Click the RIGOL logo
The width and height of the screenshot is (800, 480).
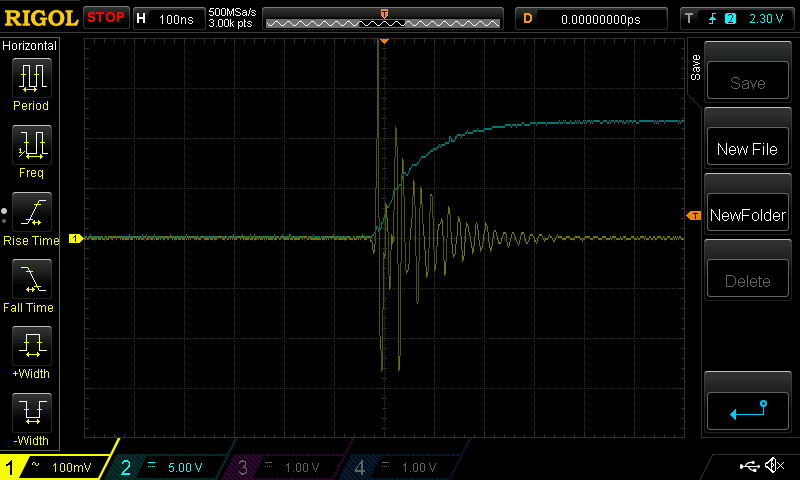41,18
